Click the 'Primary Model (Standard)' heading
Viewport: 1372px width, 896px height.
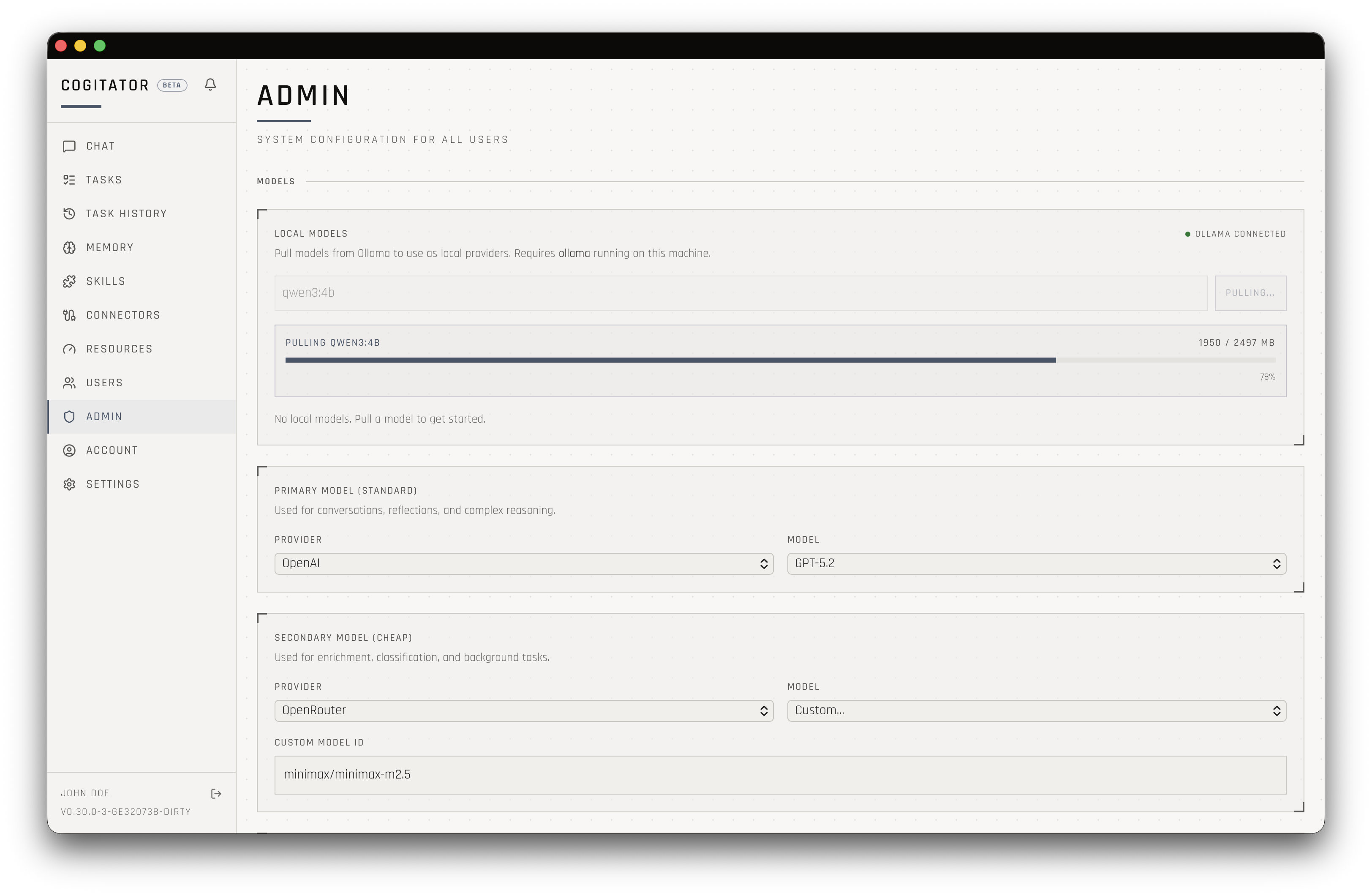[346, 490]
